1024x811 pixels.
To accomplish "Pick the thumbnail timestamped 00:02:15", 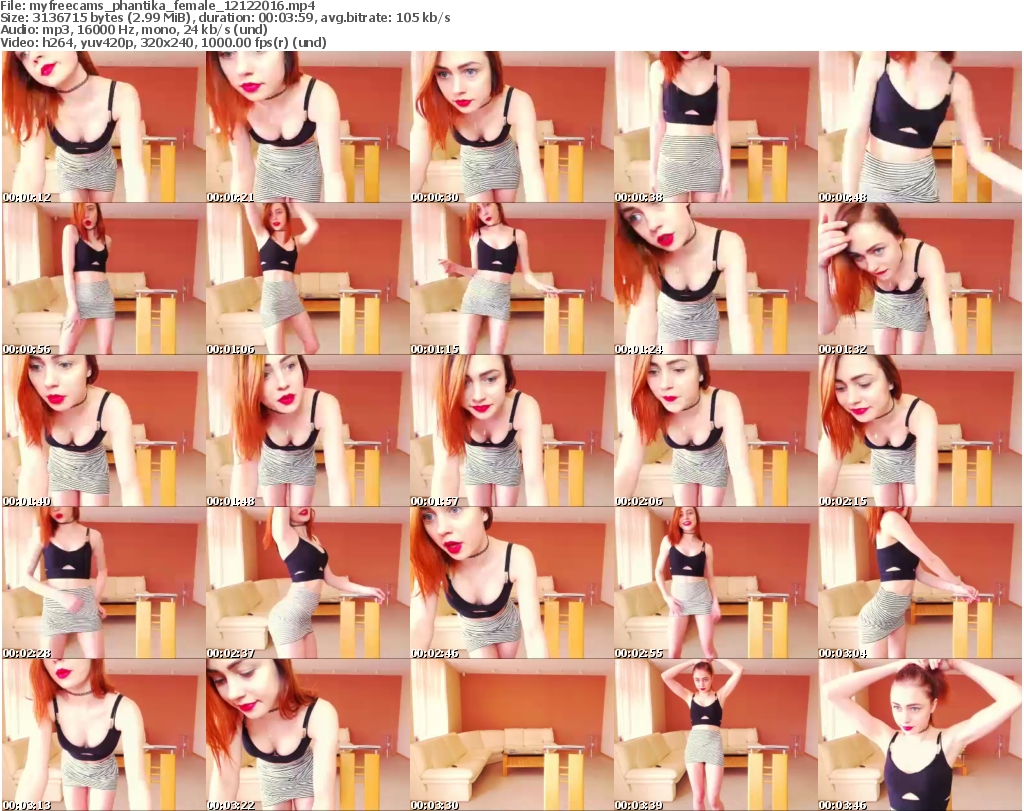I will [920, 431].
